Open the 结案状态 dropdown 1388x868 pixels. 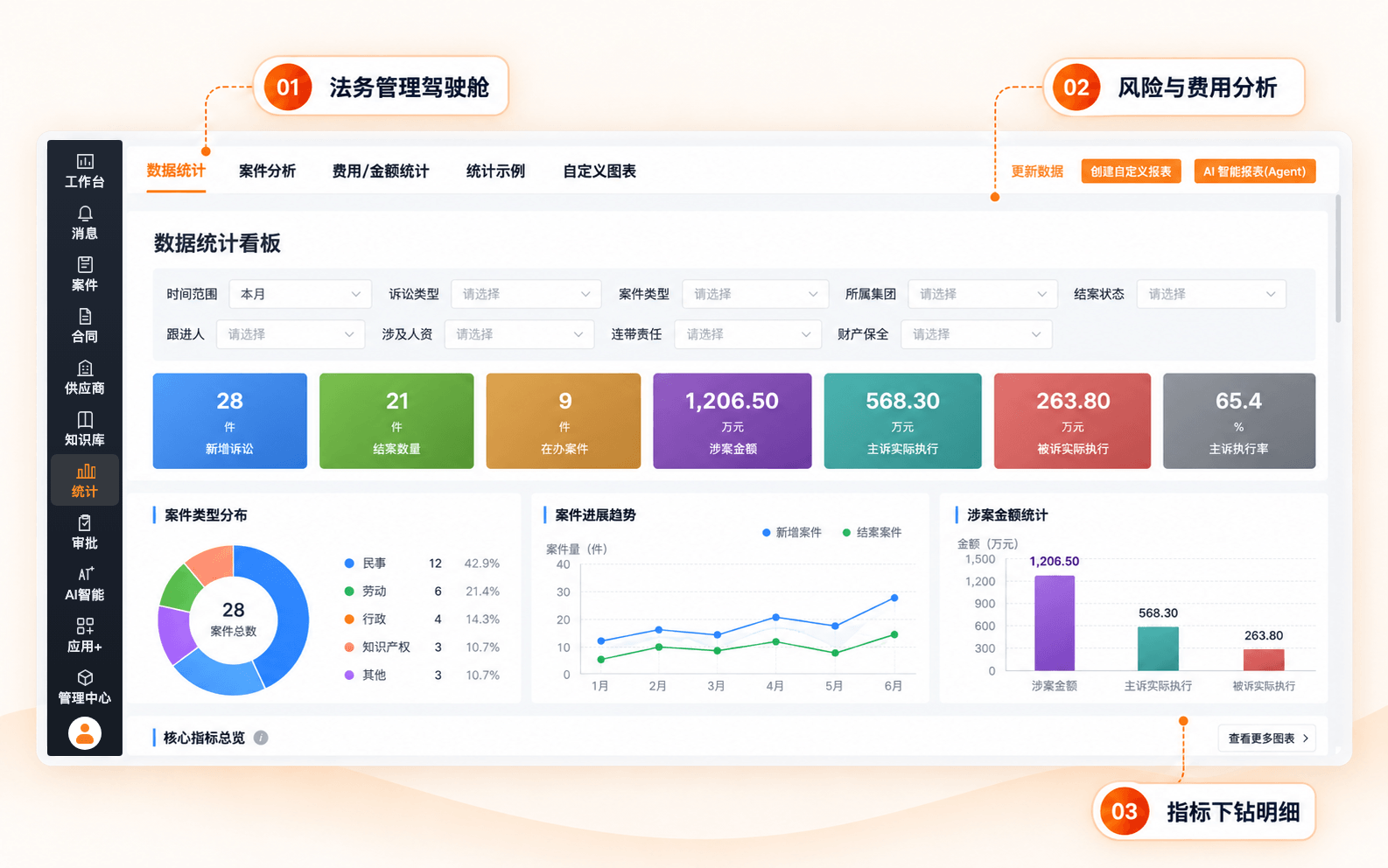click(1211, 294)
